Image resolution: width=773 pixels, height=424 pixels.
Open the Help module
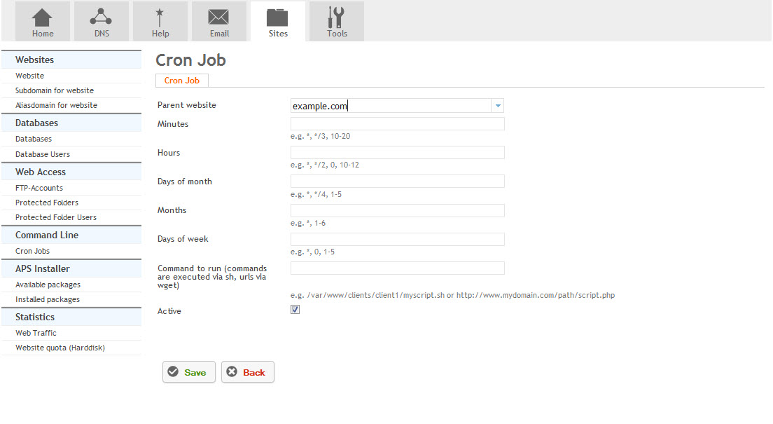160,21
